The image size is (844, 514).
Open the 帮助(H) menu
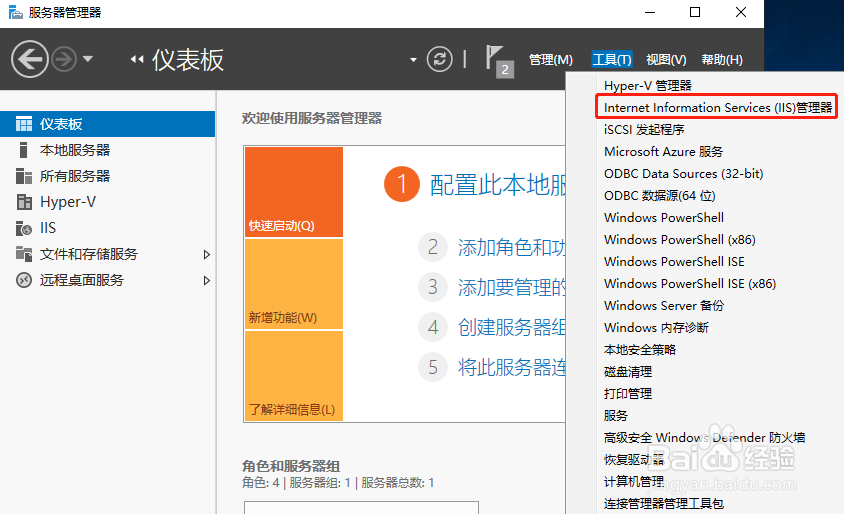pos(722,60)
